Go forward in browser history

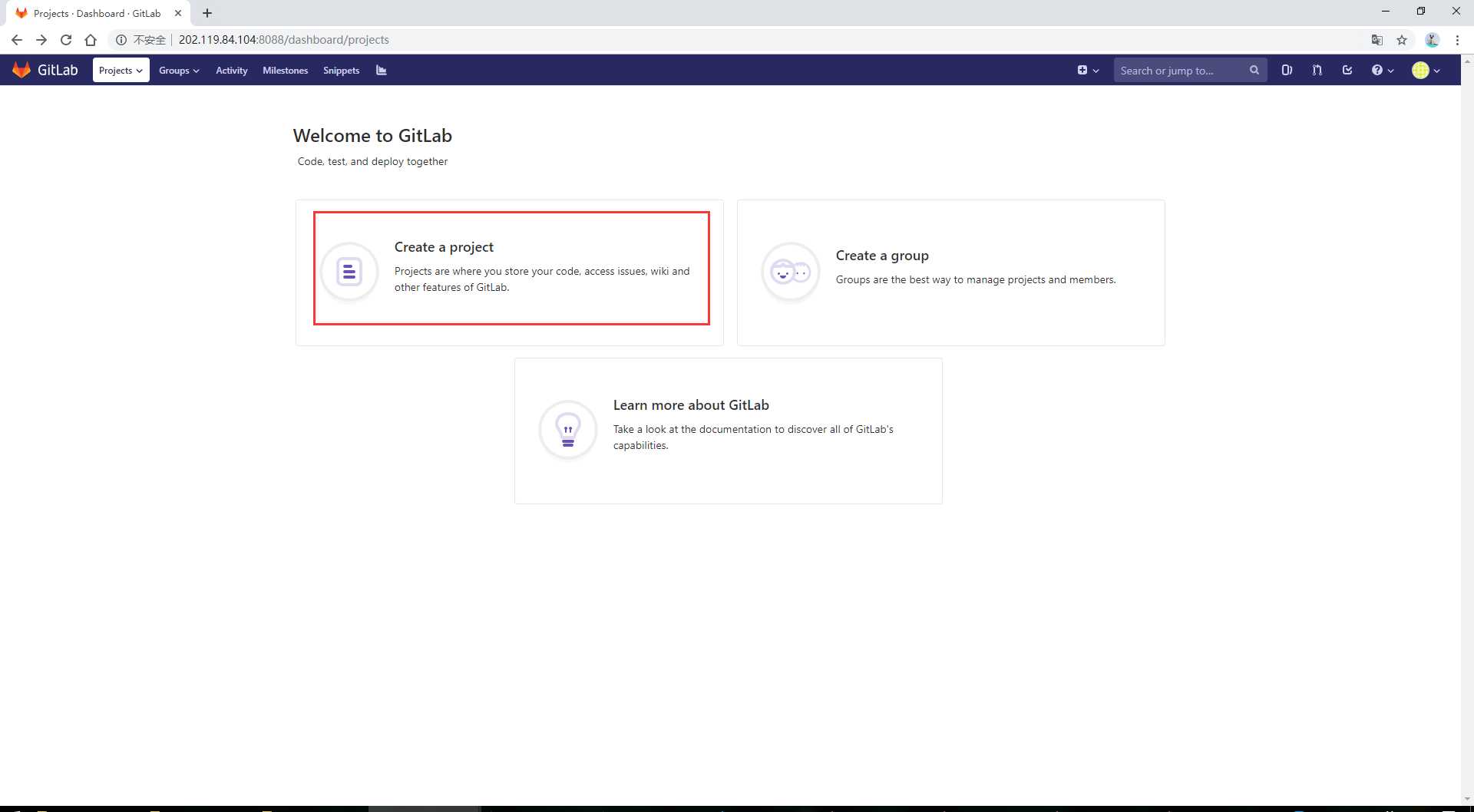point(41,40)
